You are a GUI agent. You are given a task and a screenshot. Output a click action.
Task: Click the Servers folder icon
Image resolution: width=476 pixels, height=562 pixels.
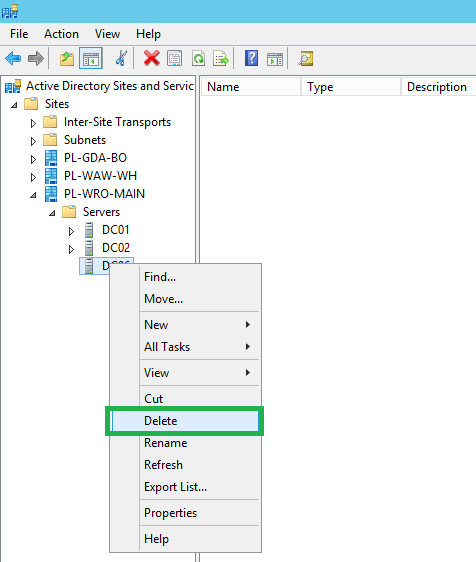click(69, 212)
